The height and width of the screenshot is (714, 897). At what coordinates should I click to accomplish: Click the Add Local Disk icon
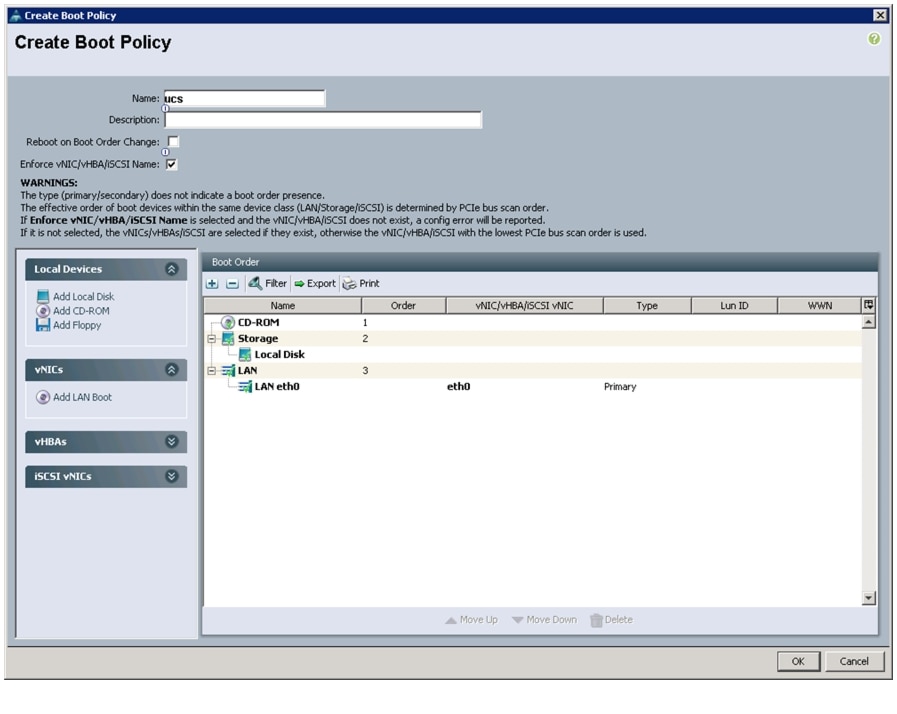point(43,296)
